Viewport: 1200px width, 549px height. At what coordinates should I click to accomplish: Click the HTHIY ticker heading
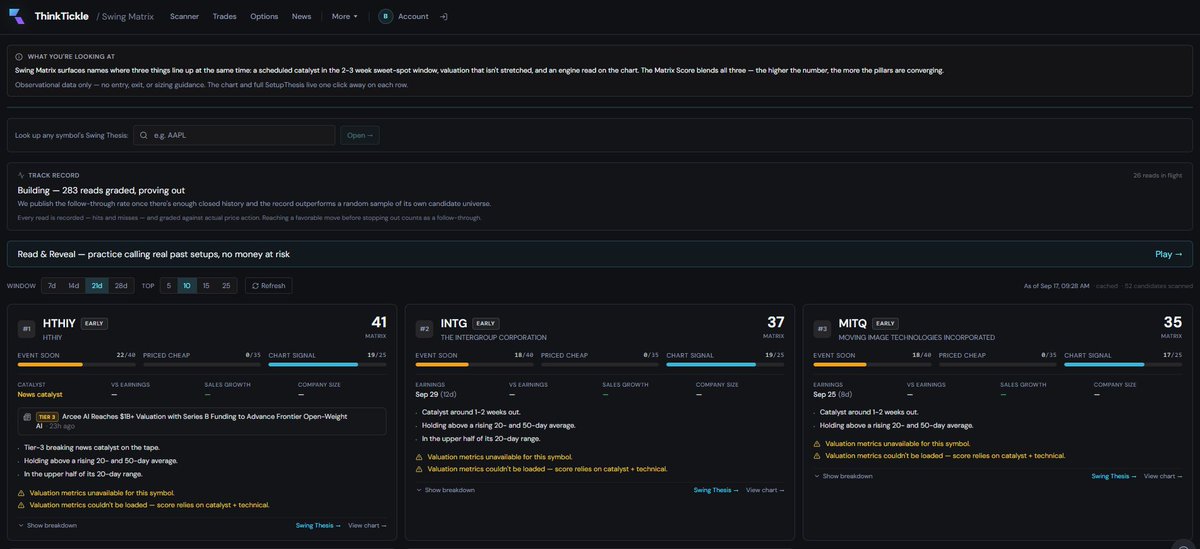(60, 323)
